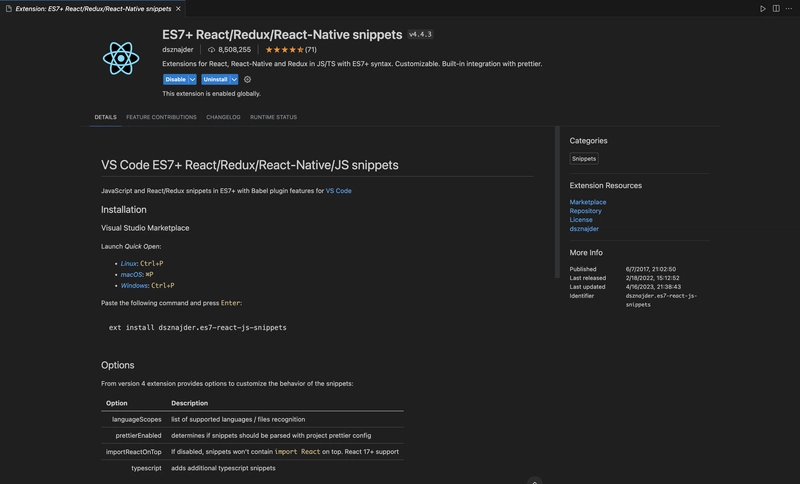The height and width of the screenshot is (484, 800).
Task: Click the 8,508,255 install count
Action: [234, 50]
